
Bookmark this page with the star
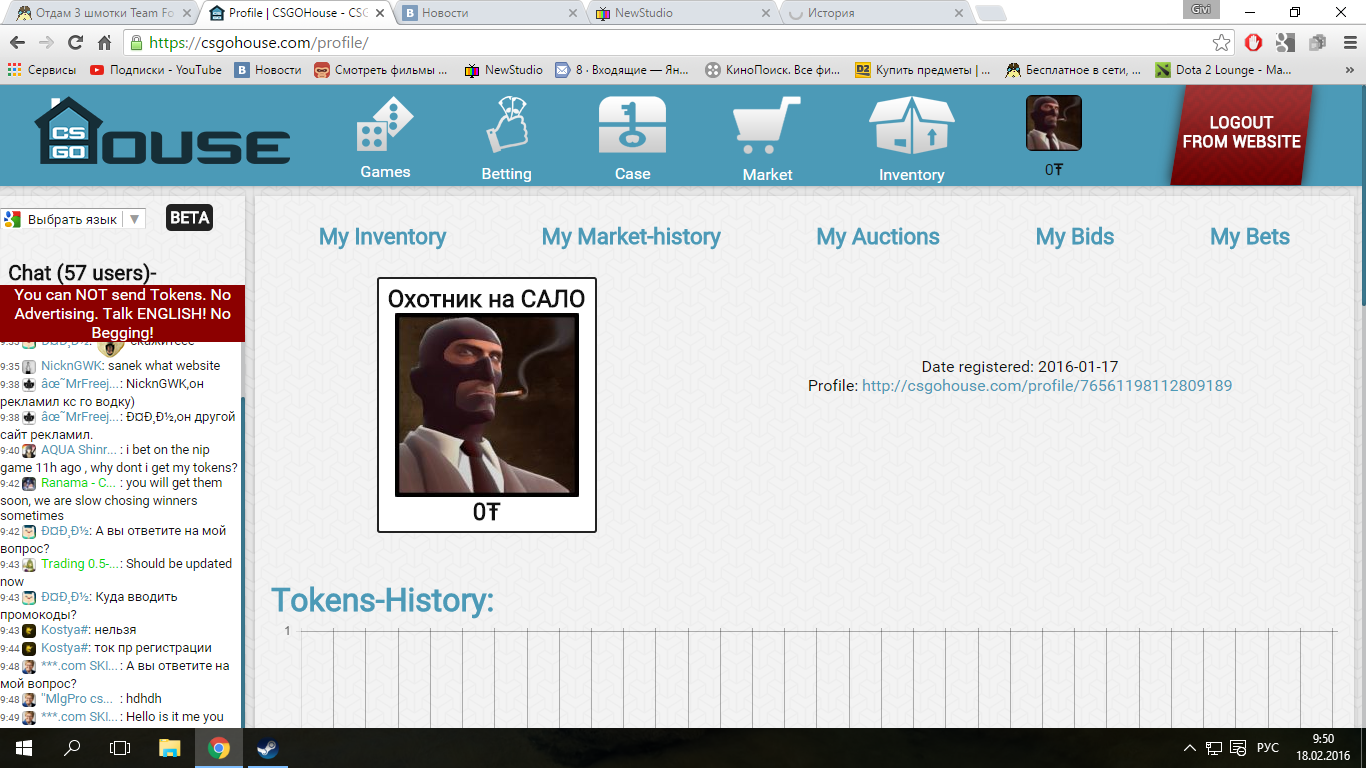(1221, 43)
